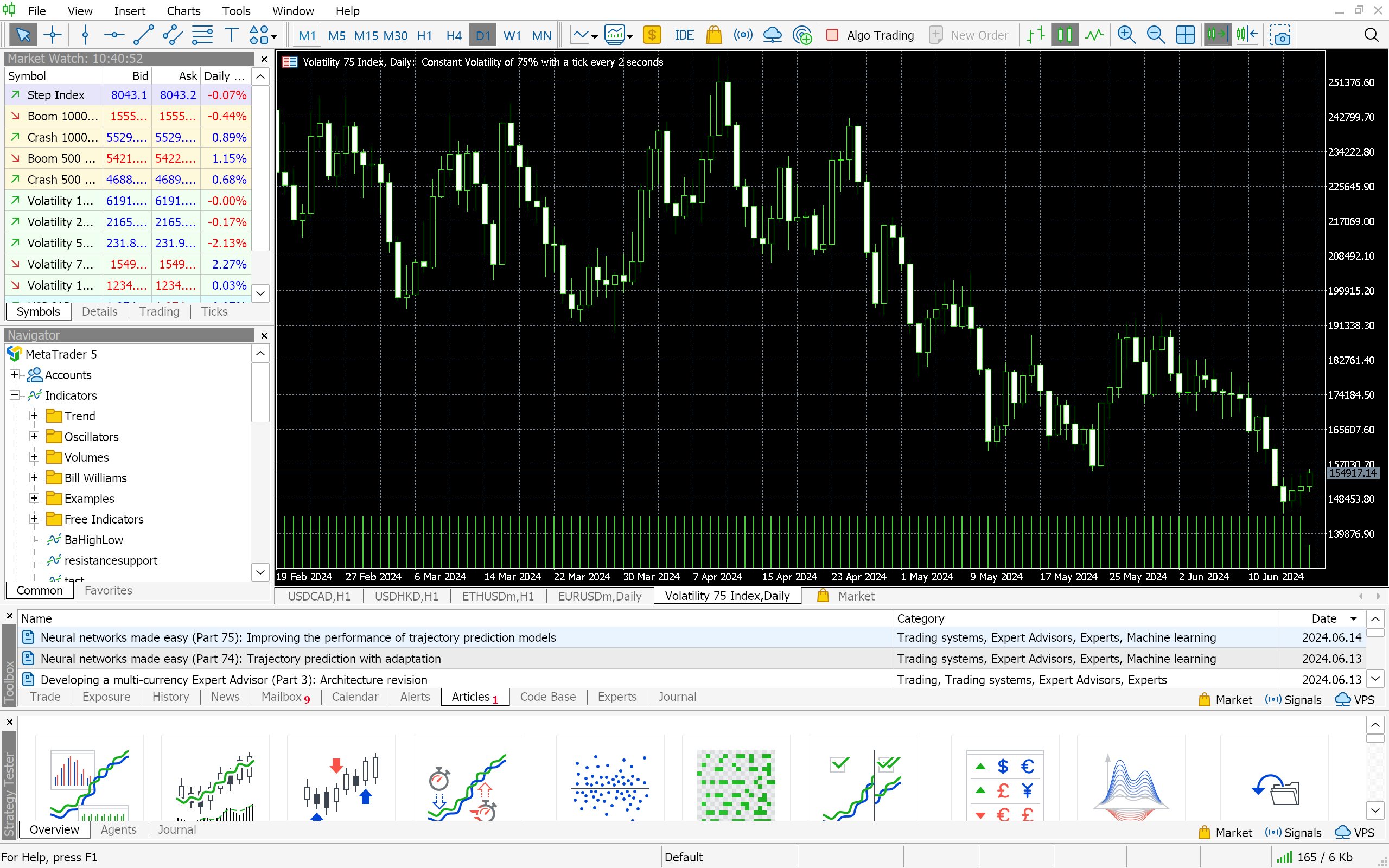The width and height of the screenshot is (1389, 868).
Task: Select M1 timeframe
Action: coord(307,36)
